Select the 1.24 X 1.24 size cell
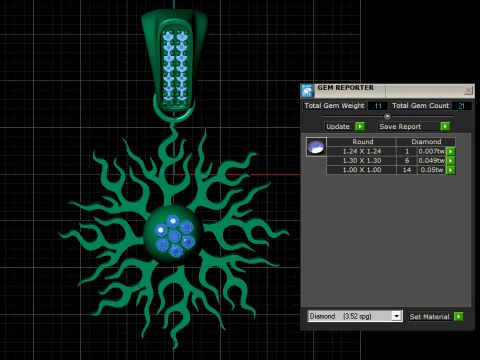The height and width of the screenshot is (360, 480). click(x=362, y=151)
